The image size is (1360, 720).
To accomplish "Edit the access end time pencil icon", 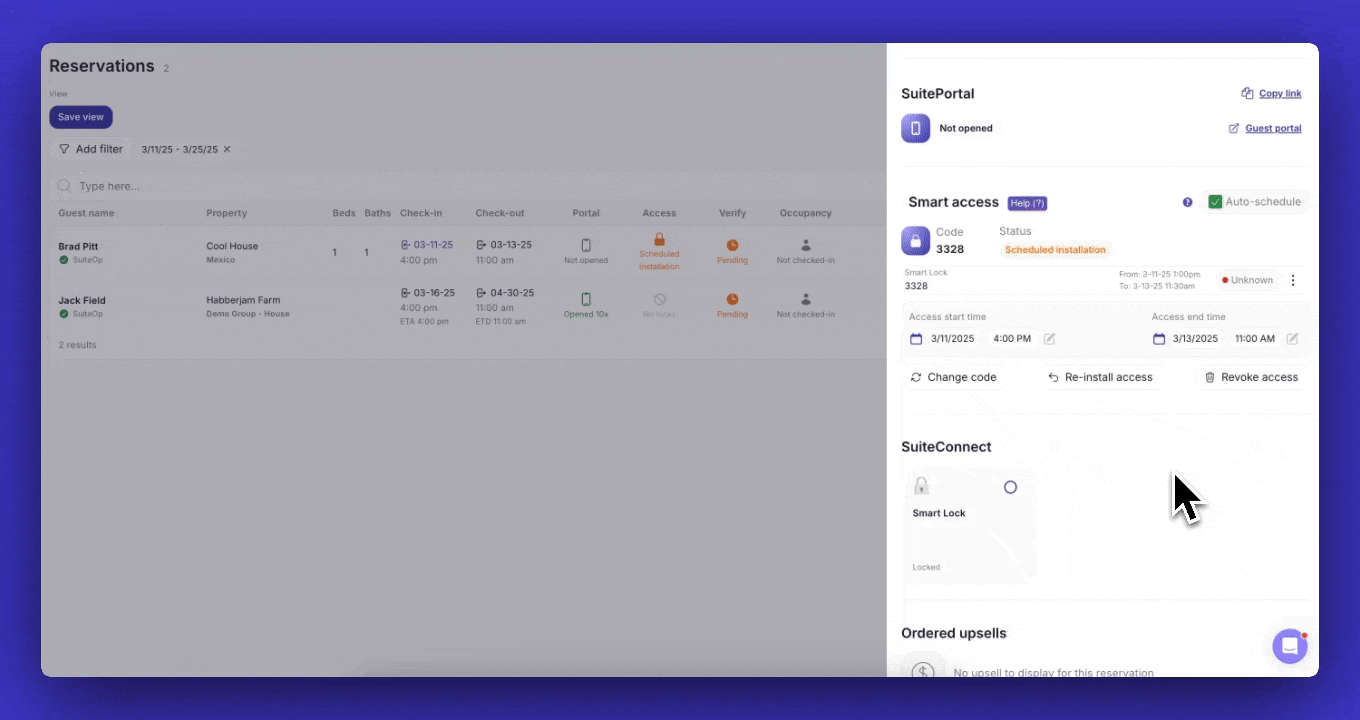I will (x=1292, y=339).
